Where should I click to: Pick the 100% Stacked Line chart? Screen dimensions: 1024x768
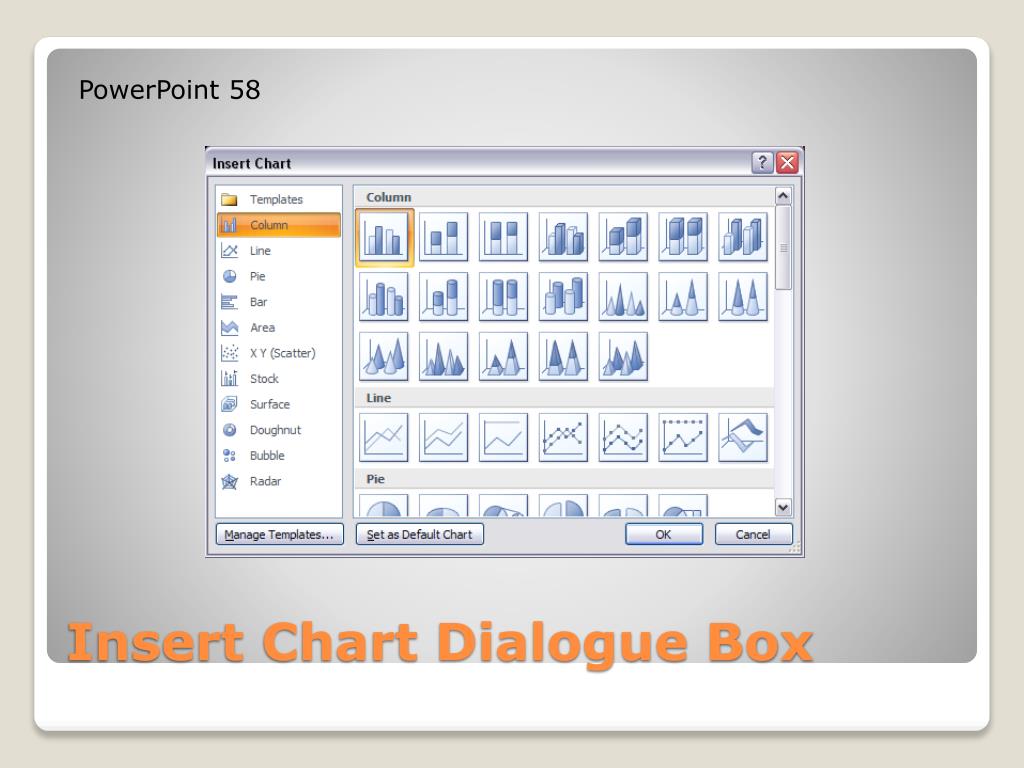point(503,438)
